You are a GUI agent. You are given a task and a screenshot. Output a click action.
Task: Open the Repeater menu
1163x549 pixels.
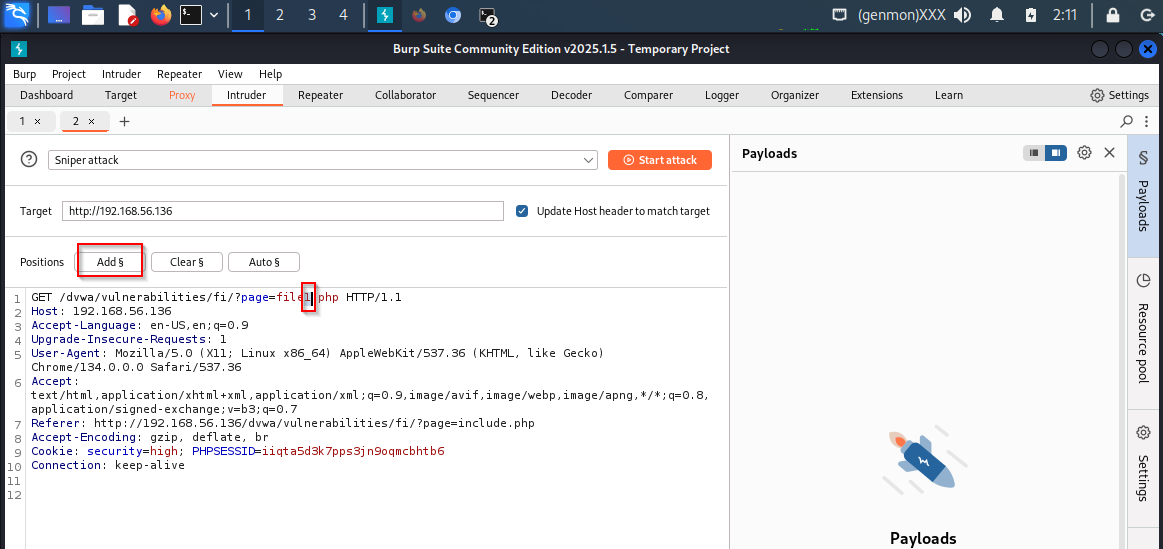(x=179, y=74)
